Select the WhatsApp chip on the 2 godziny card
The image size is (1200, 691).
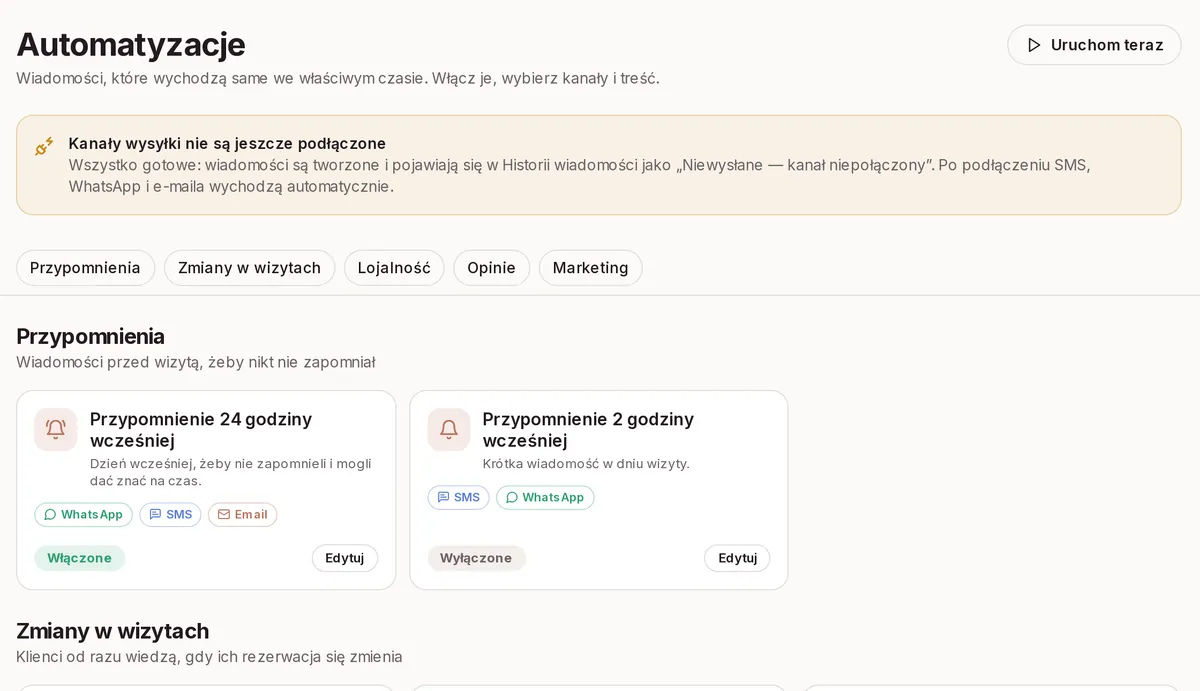click(x=545, y=497)
